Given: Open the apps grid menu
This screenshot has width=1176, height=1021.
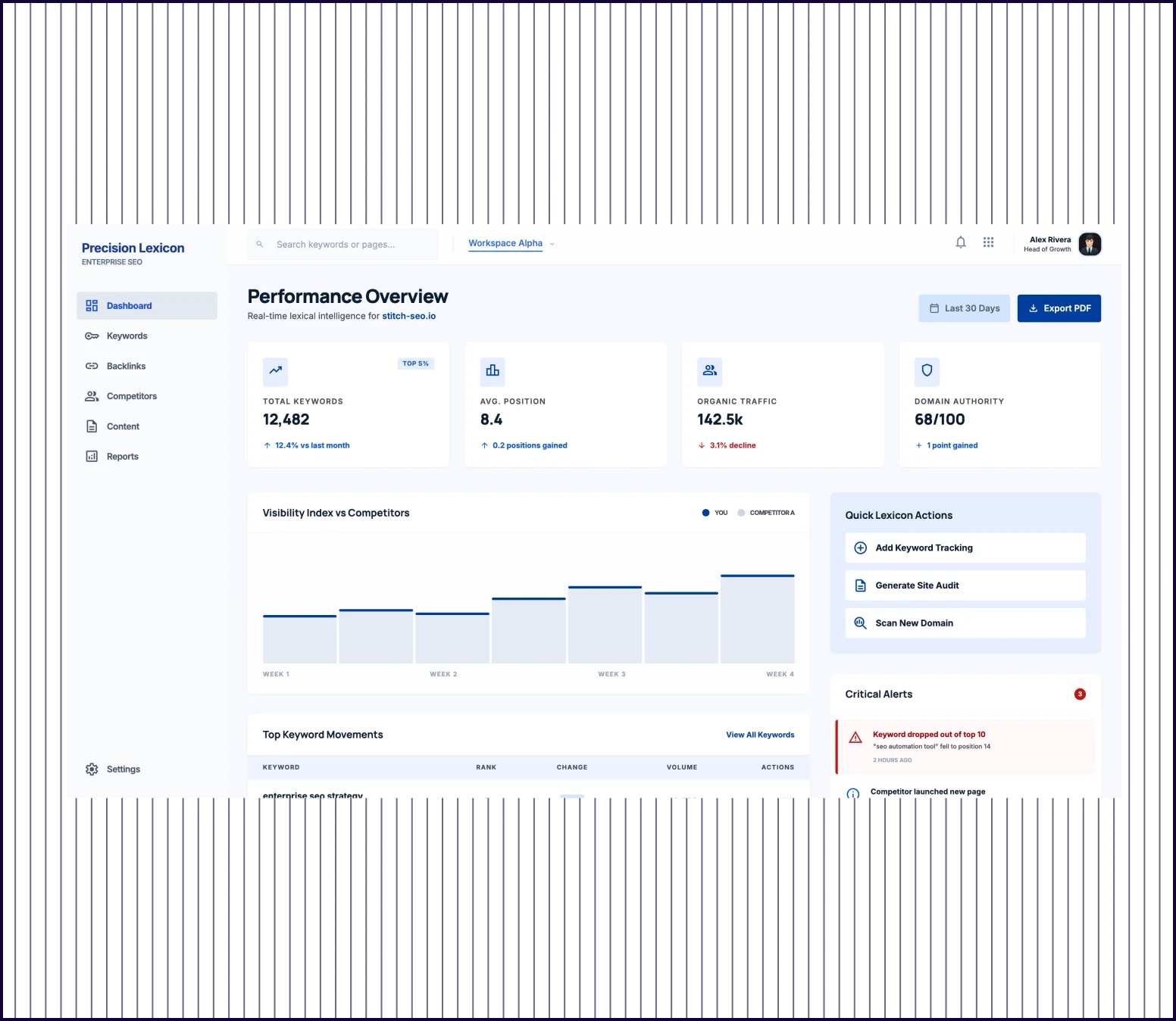Looking at the screenshot, I should click(988, 243).
